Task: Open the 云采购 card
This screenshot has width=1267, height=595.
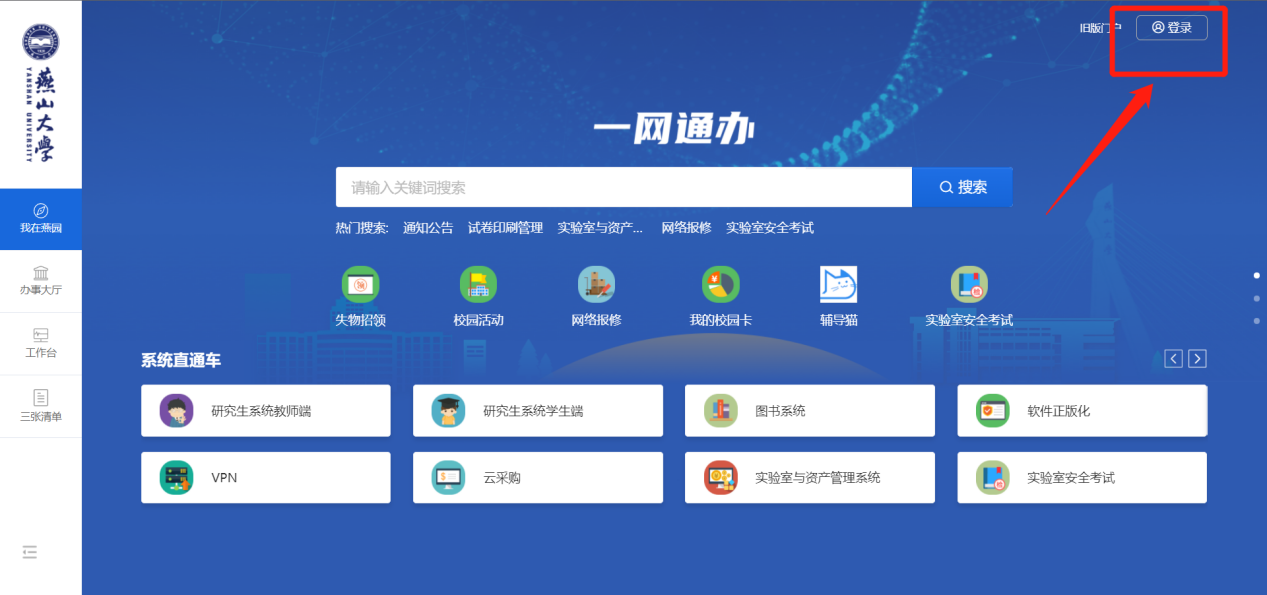Action: click(x=538, y=478)
